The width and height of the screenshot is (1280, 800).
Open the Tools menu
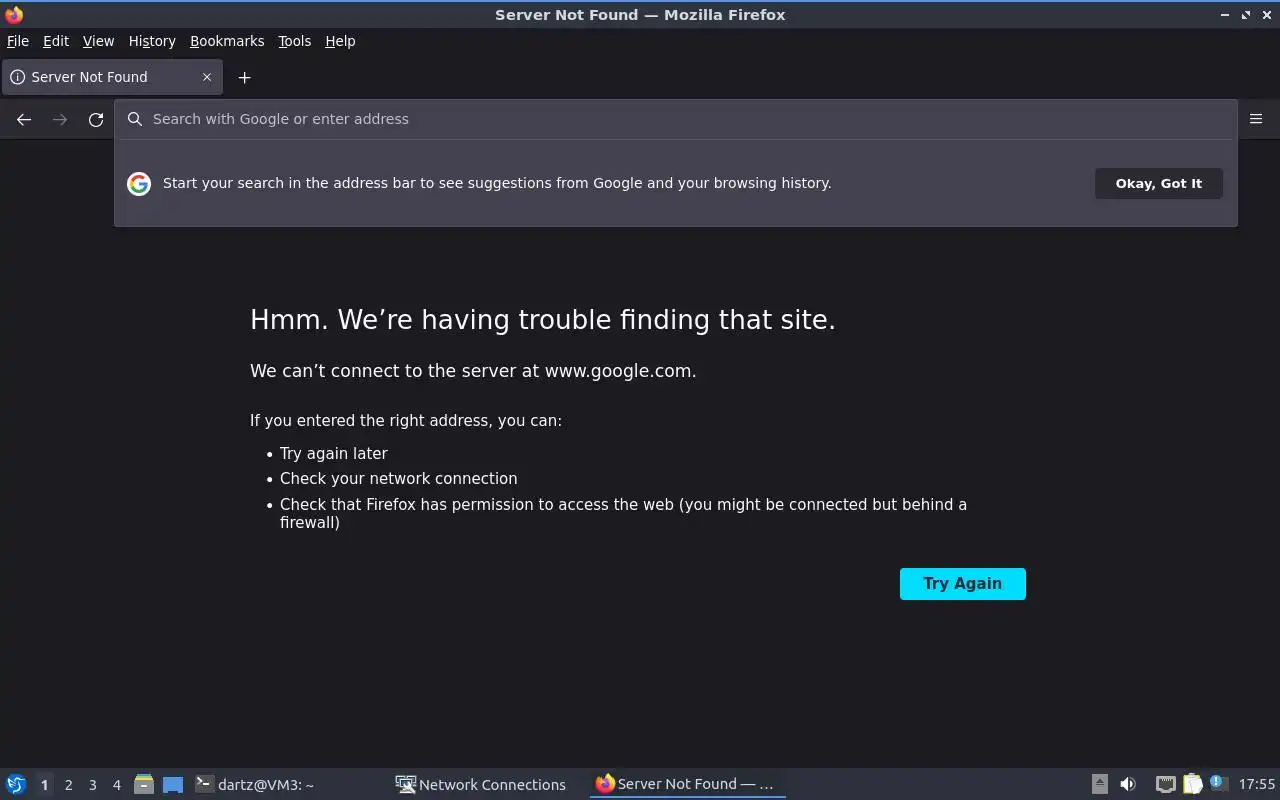tap(294, 41)
